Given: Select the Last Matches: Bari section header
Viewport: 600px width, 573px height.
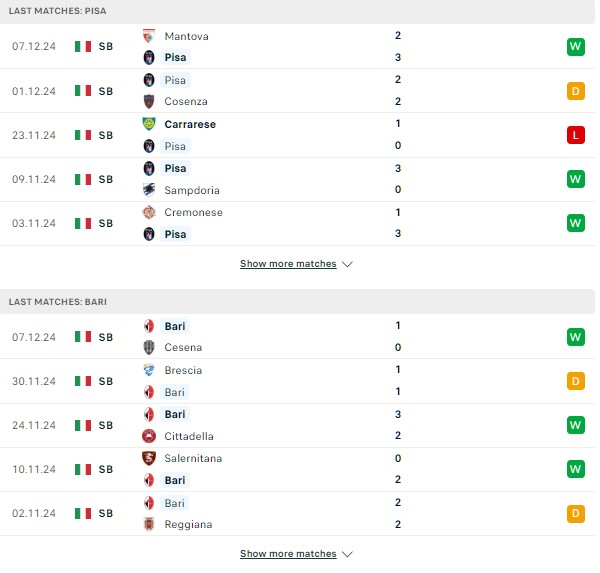Looking at the screenshot, I should (x=297, y=302).
